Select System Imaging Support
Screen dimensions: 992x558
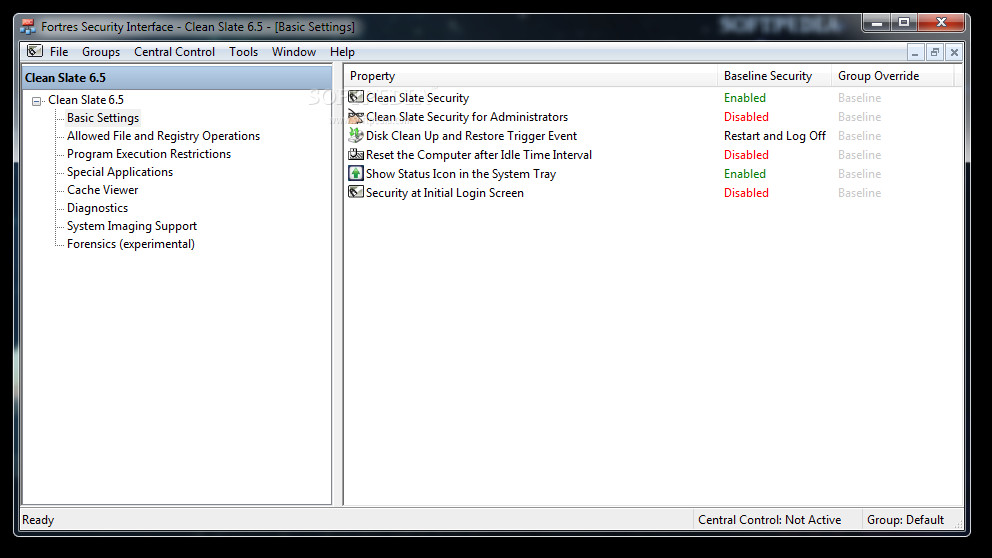pos(132,226)
